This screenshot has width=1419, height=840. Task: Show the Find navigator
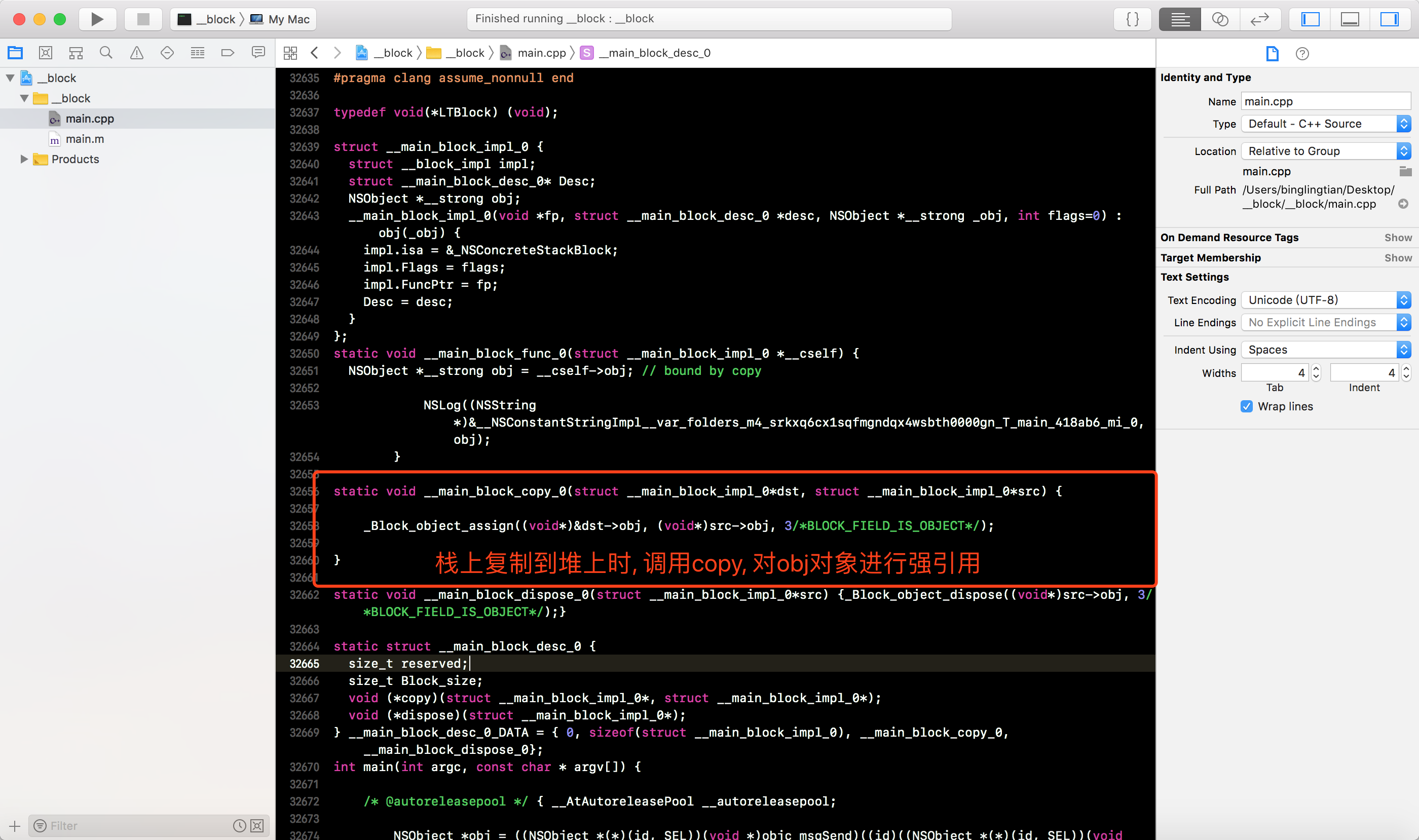click(x=106, y=53)
